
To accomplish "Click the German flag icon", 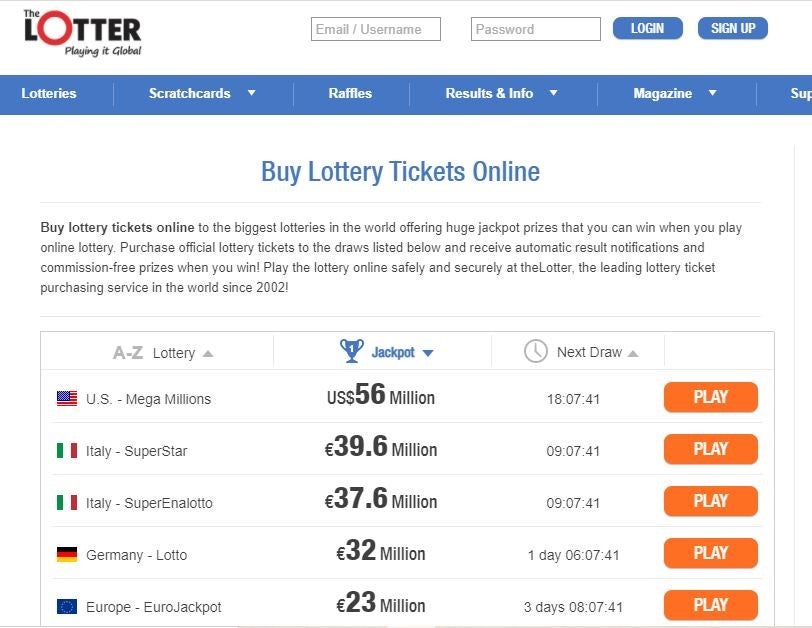I will click(x=67, y=554).
